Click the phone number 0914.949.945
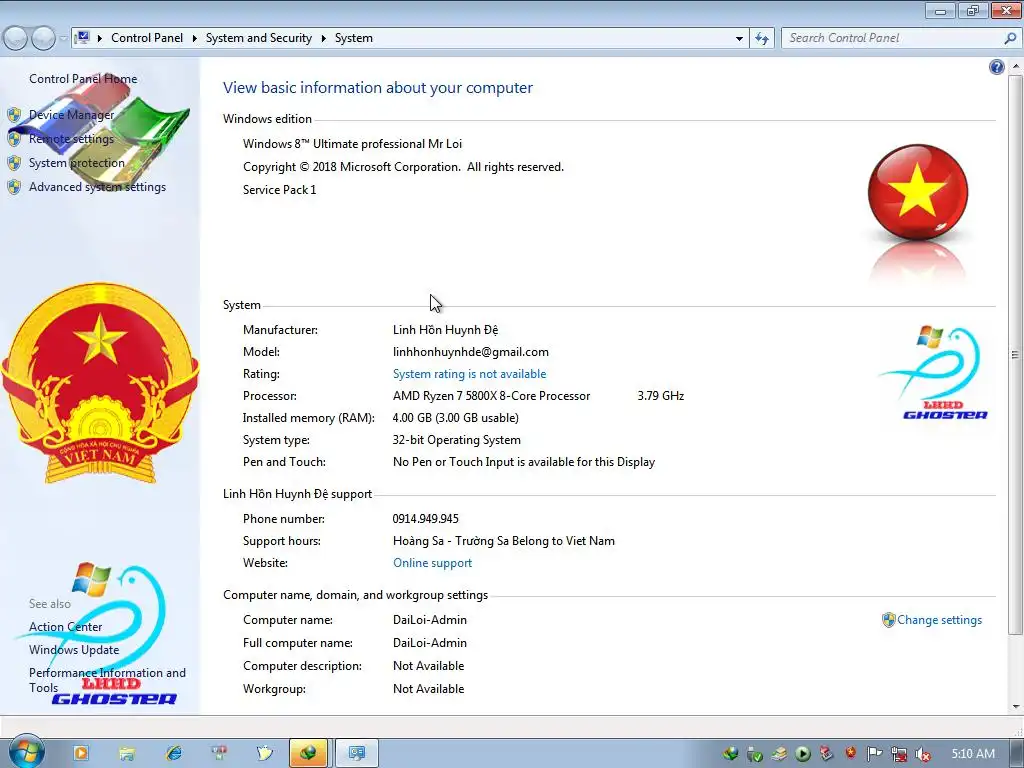This screenshot has width=1024, height=768. [x=426, y=519]
